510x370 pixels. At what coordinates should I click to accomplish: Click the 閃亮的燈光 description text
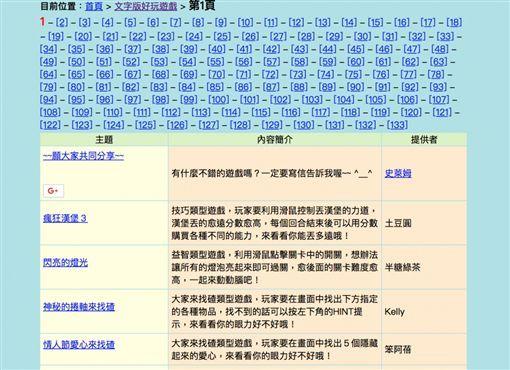click(275, 267)
